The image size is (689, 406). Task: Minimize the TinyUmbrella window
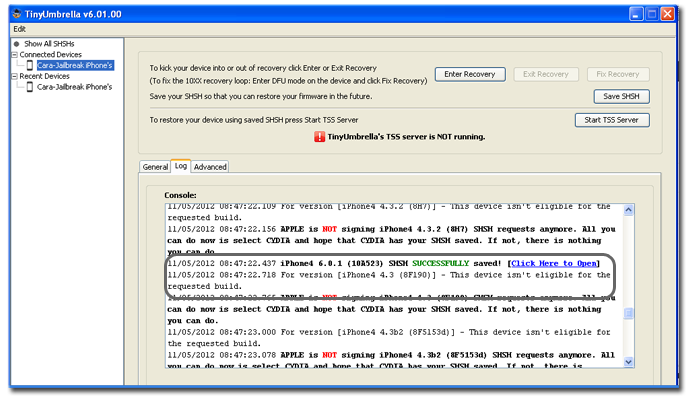point(636,14)
